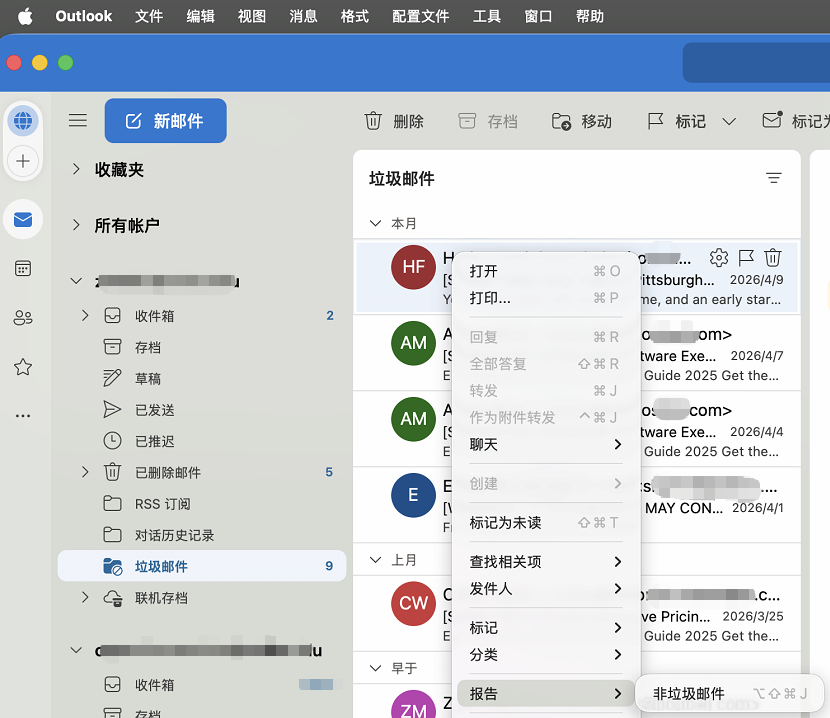830x718 pixels.
Task: Open the Calendar view in sidebar
Action: coord(22,268)
